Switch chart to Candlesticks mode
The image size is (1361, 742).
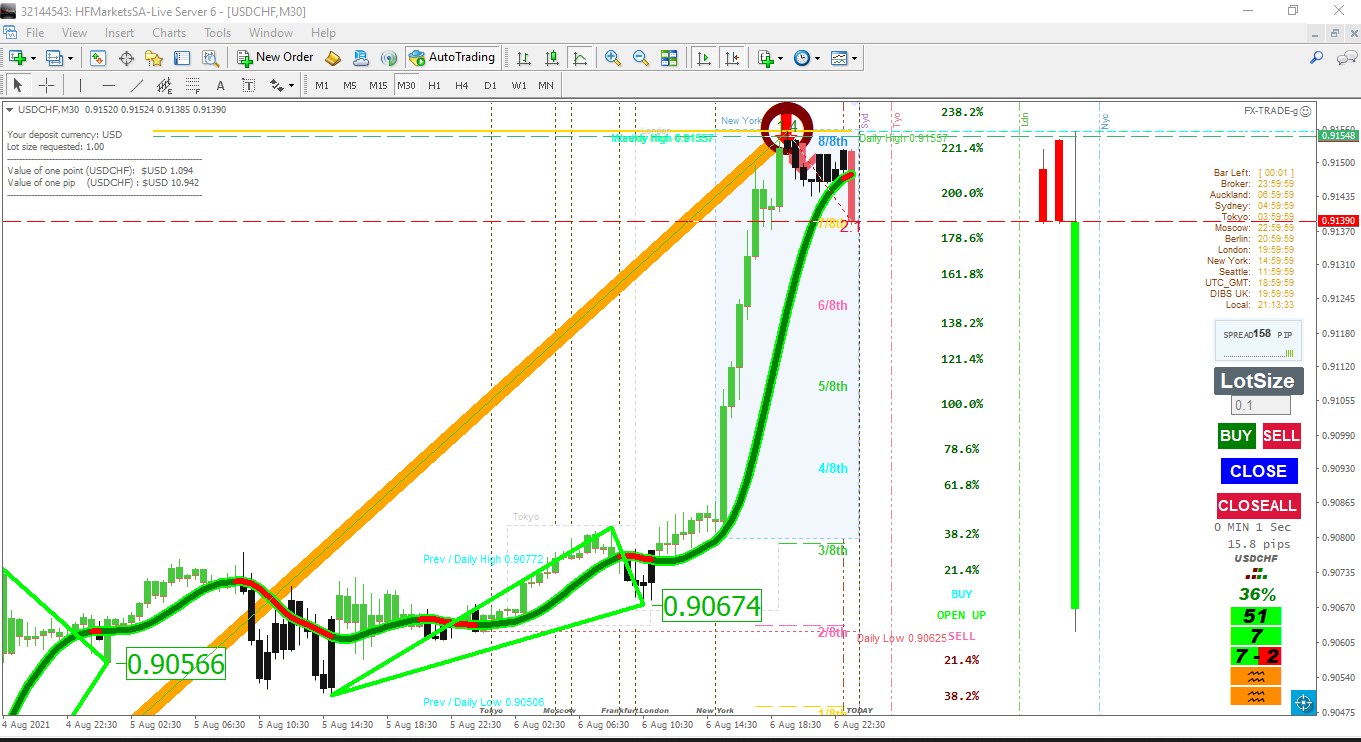[x=551, y=58]
